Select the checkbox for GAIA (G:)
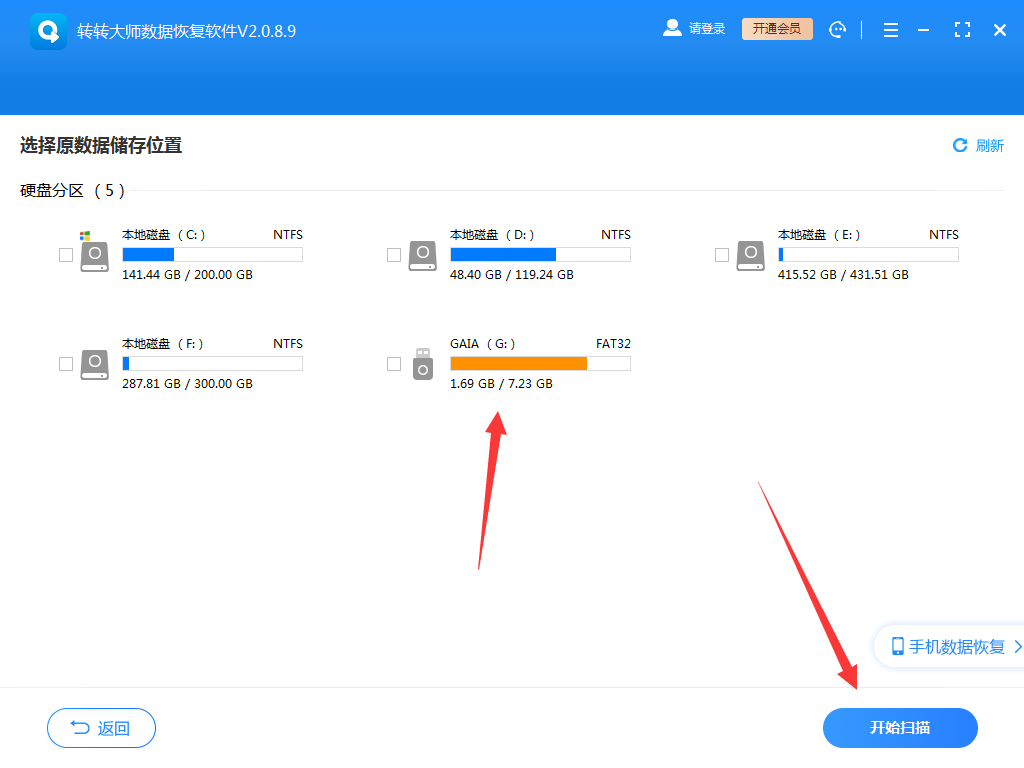1024x768 pixels. 394,364
